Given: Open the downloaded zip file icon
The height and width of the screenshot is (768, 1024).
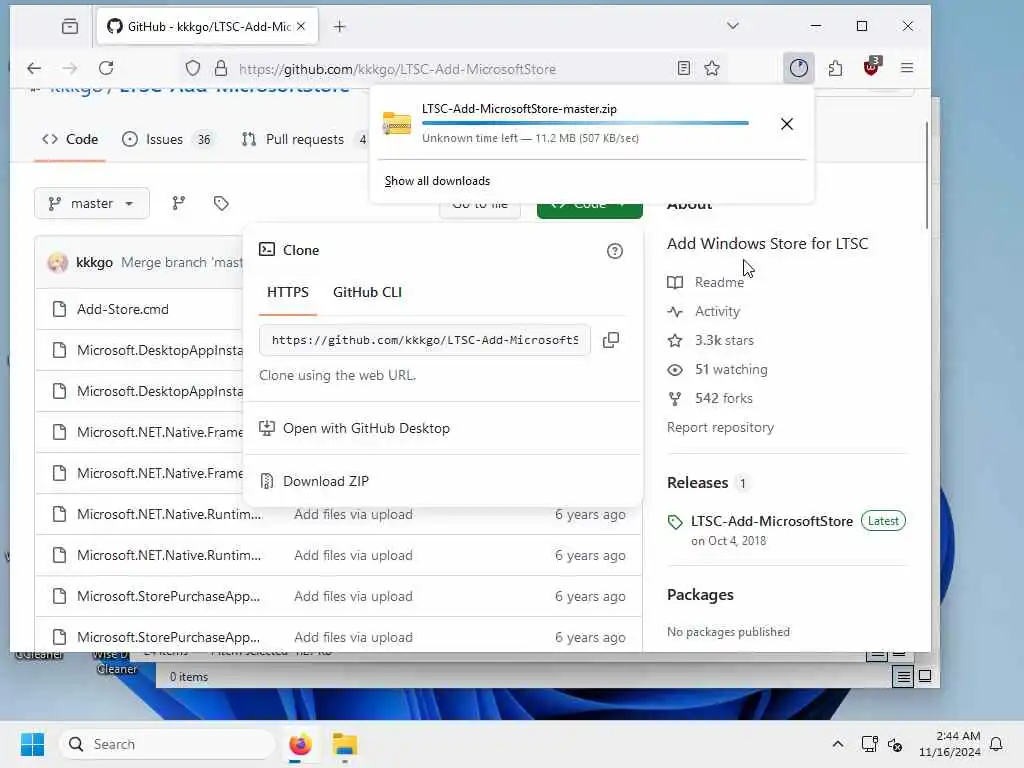Looking at the screenshot, I should click(x=396, y=123).
